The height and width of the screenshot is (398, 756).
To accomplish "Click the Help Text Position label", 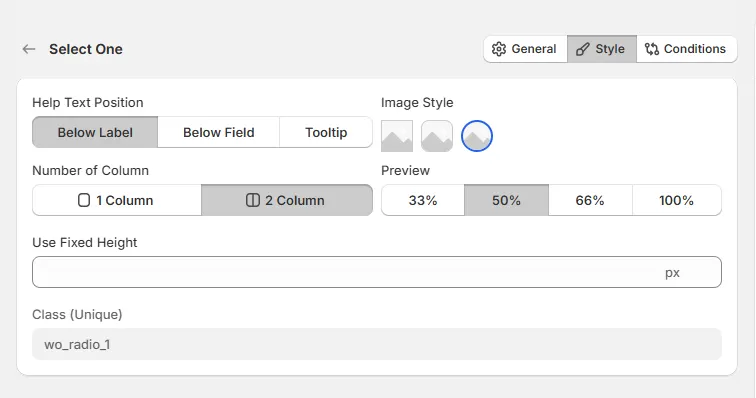I will (x=88, y=102).
